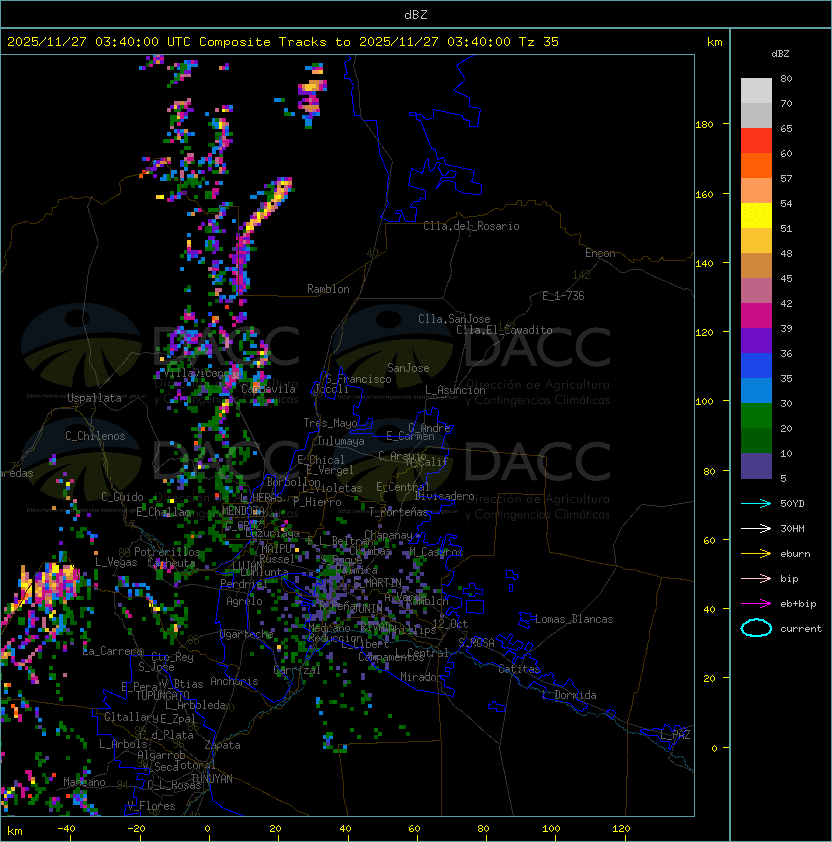Select the light gray 70-80 dBZ swatch
Screen dimensions: 832x842
tap(756, 91)
